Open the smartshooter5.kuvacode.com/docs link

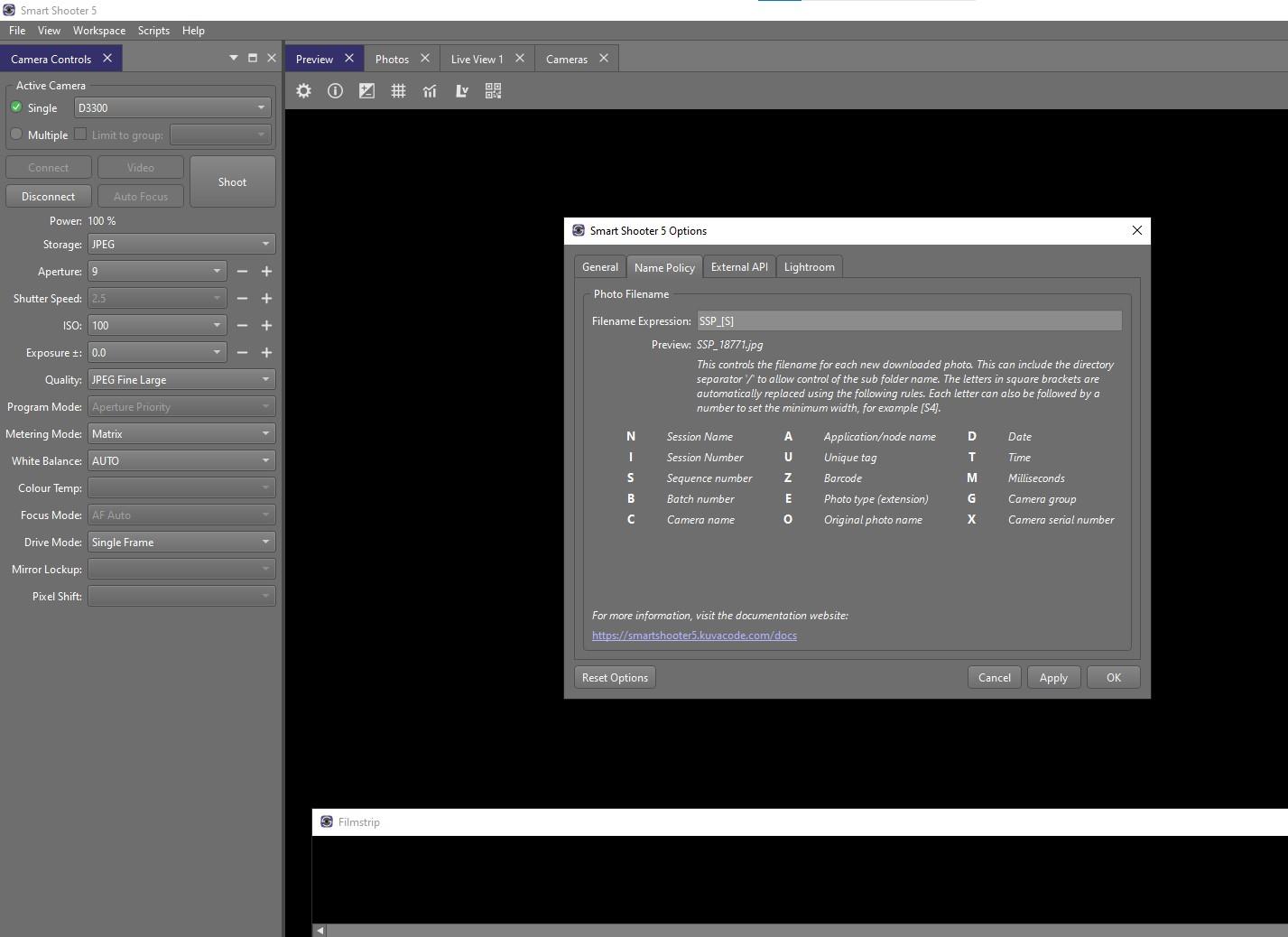pos(694,635)
